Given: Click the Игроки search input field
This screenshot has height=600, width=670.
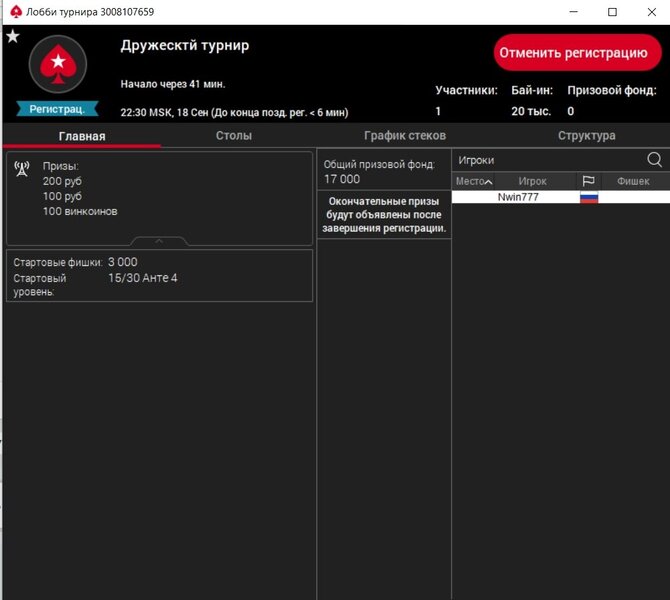Looking at the screenshot, I should [x=545, y=160].
